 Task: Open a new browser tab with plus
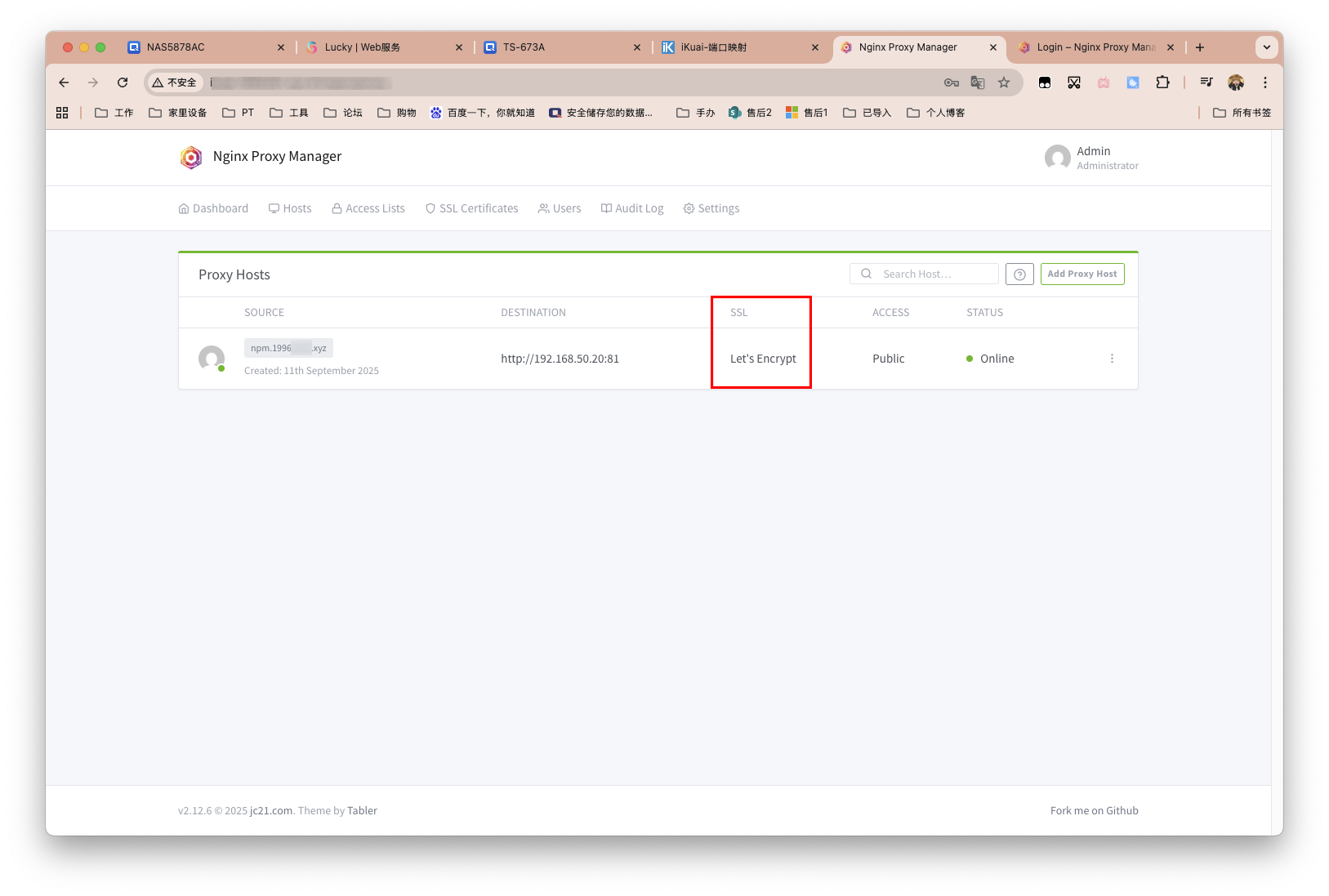coord(1200,47)
